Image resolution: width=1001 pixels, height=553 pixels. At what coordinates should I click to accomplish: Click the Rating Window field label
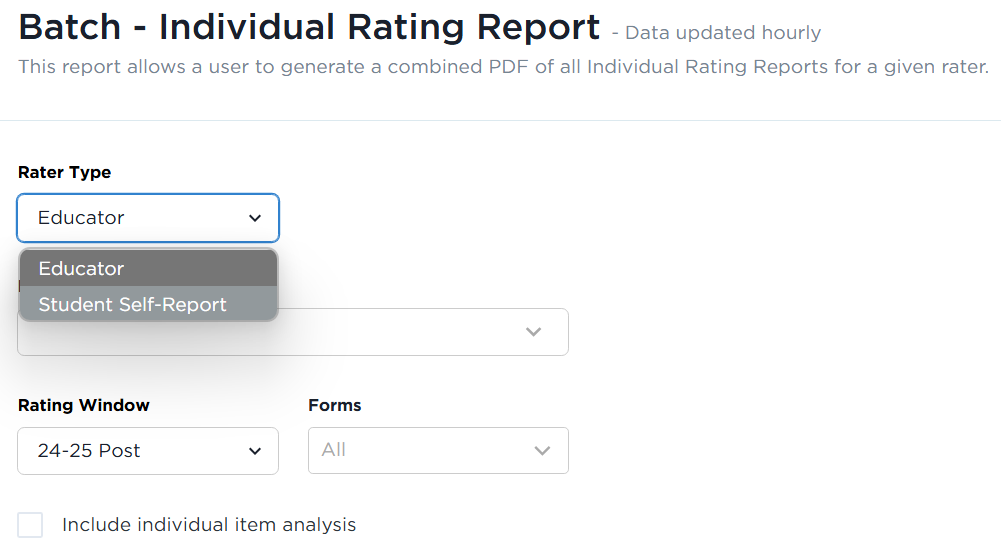pos(84,405)
